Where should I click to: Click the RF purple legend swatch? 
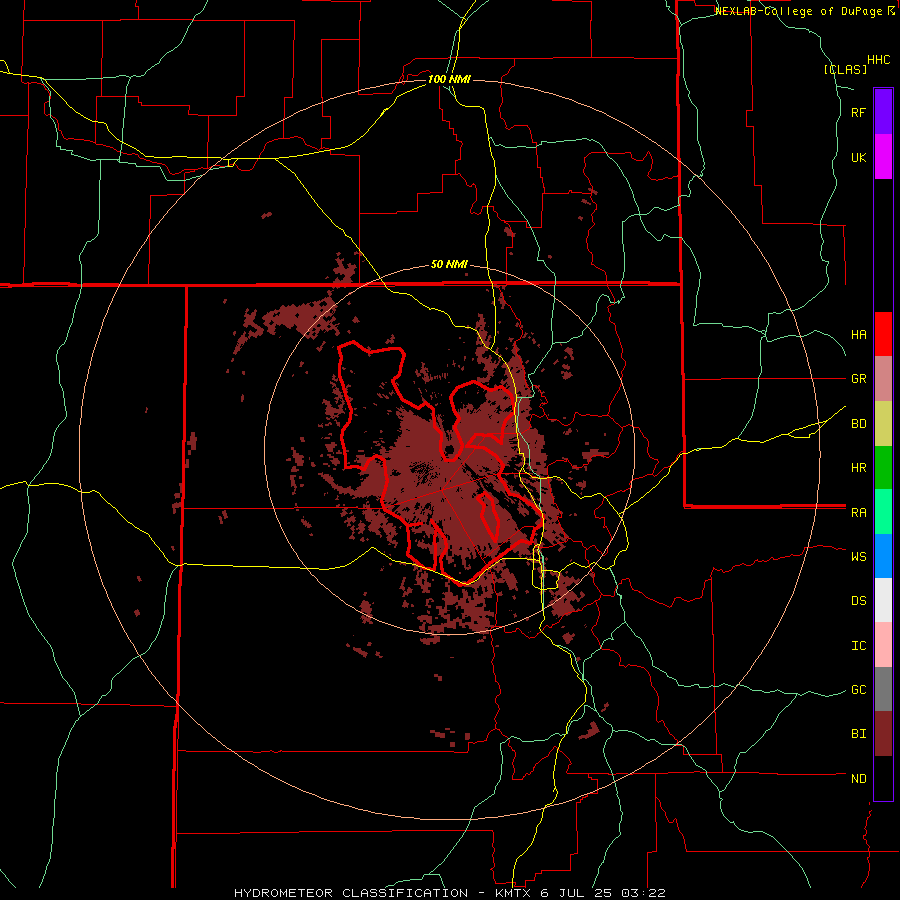point(883,112)
